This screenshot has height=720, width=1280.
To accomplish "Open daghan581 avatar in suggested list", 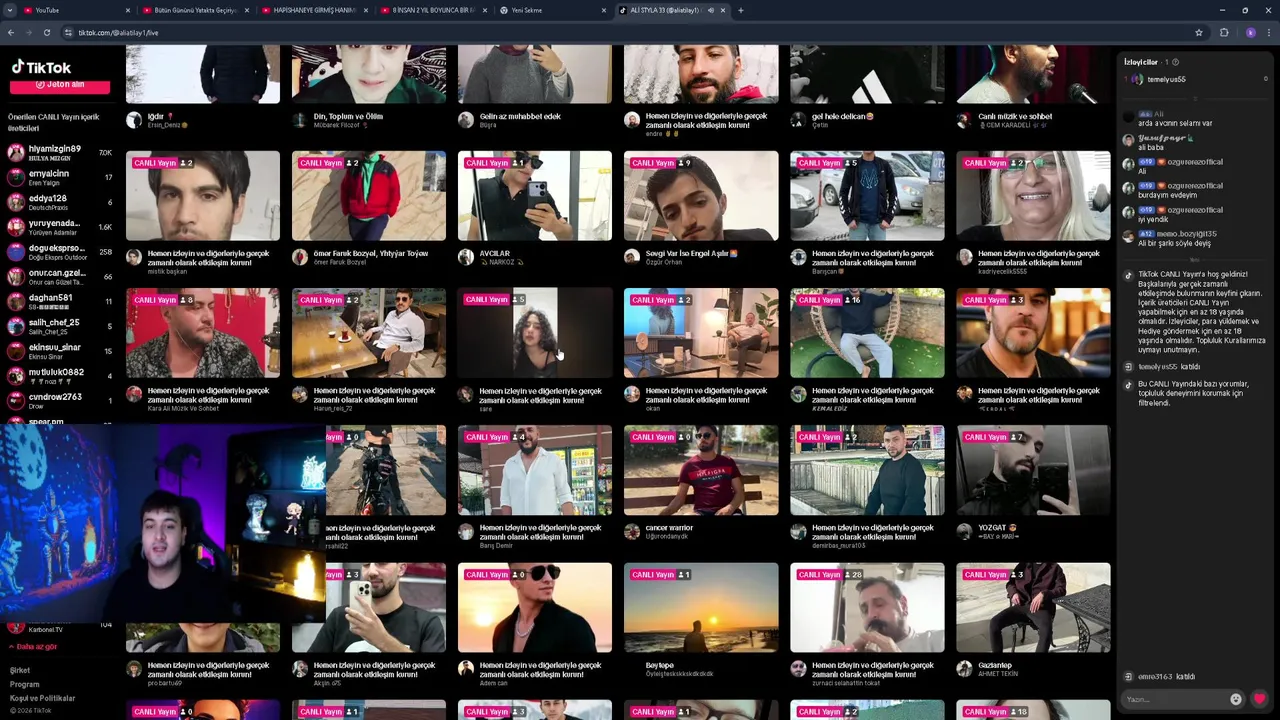I will pyautogui.click(x=16, y=301).
